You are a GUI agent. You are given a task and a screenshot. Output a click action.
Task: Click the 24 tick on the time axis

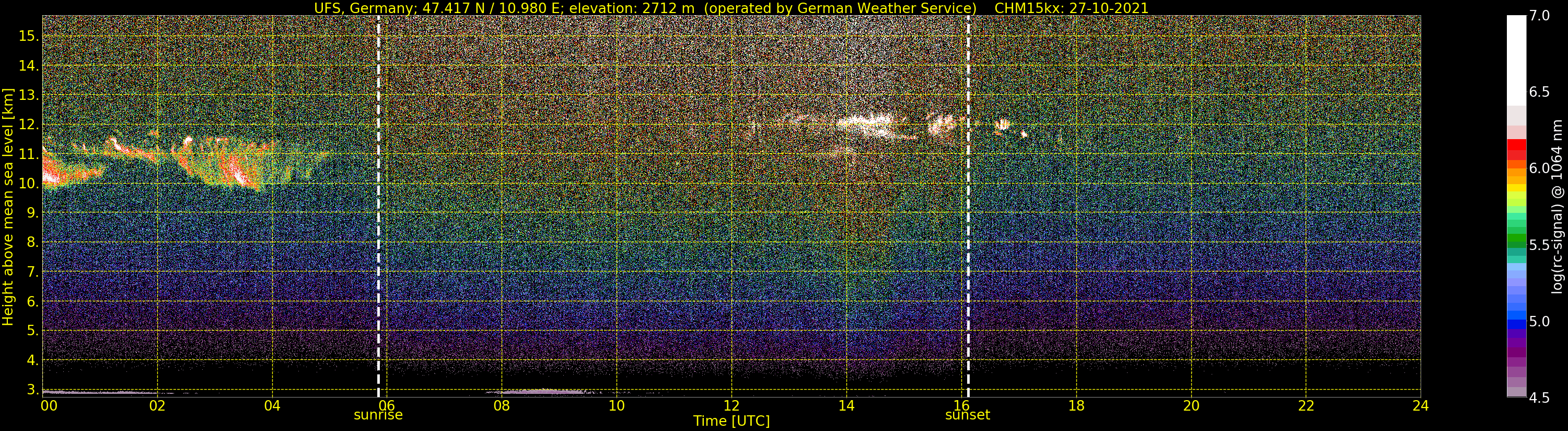point(1421,405)
